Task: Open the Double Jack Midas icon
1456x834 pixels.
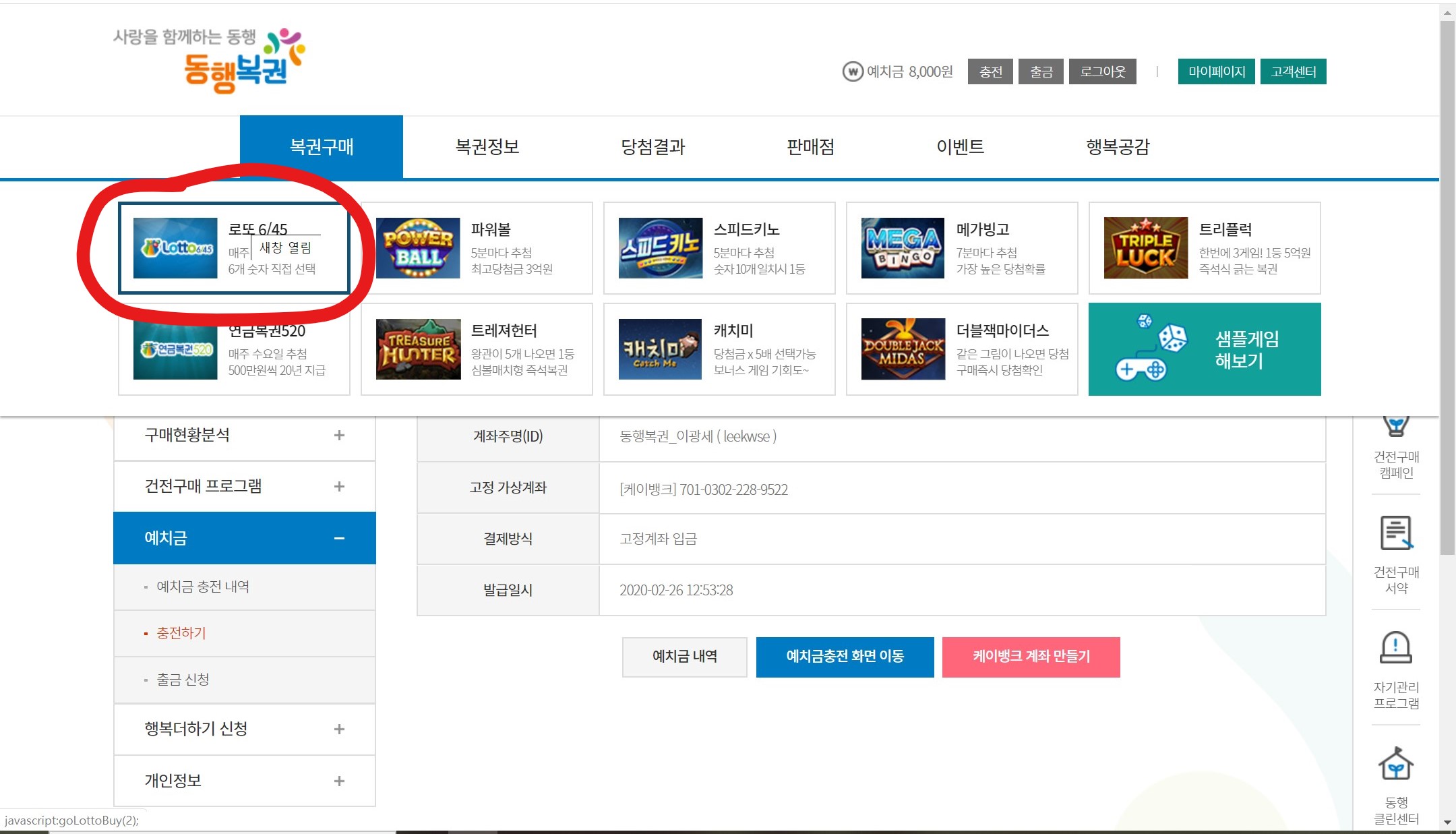Action: point(903,349)
